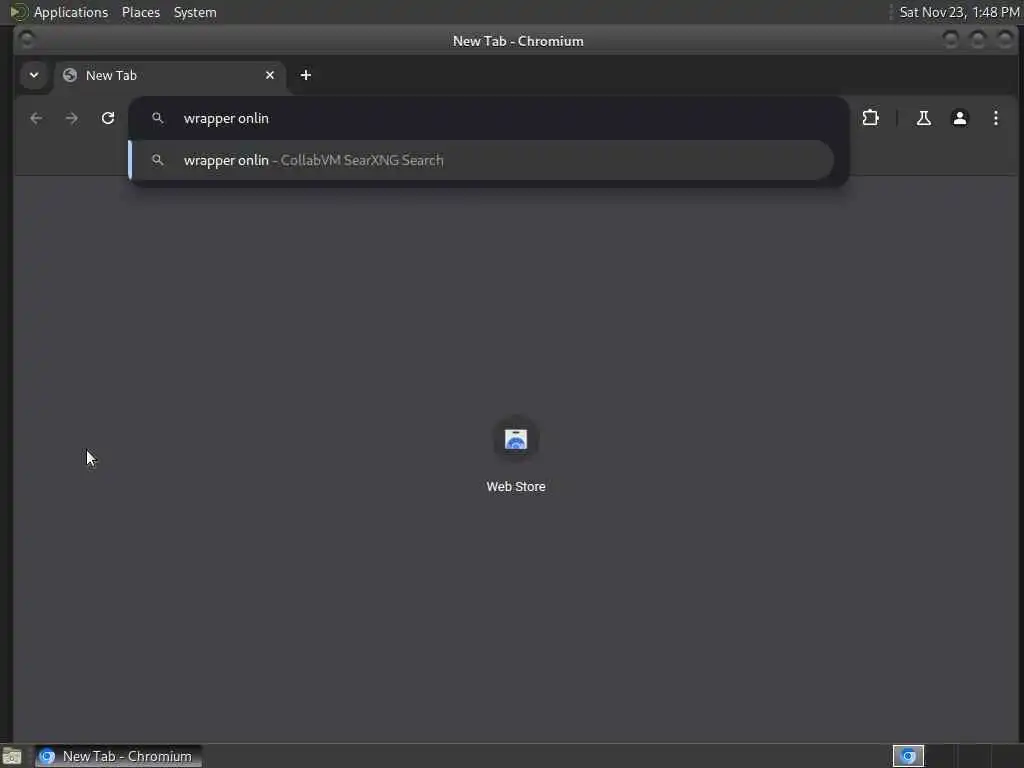Click the show desktop icon in bottom panel
Image resolution: width=1024 pixels, height=768 pixels.
tap(12, 756)
